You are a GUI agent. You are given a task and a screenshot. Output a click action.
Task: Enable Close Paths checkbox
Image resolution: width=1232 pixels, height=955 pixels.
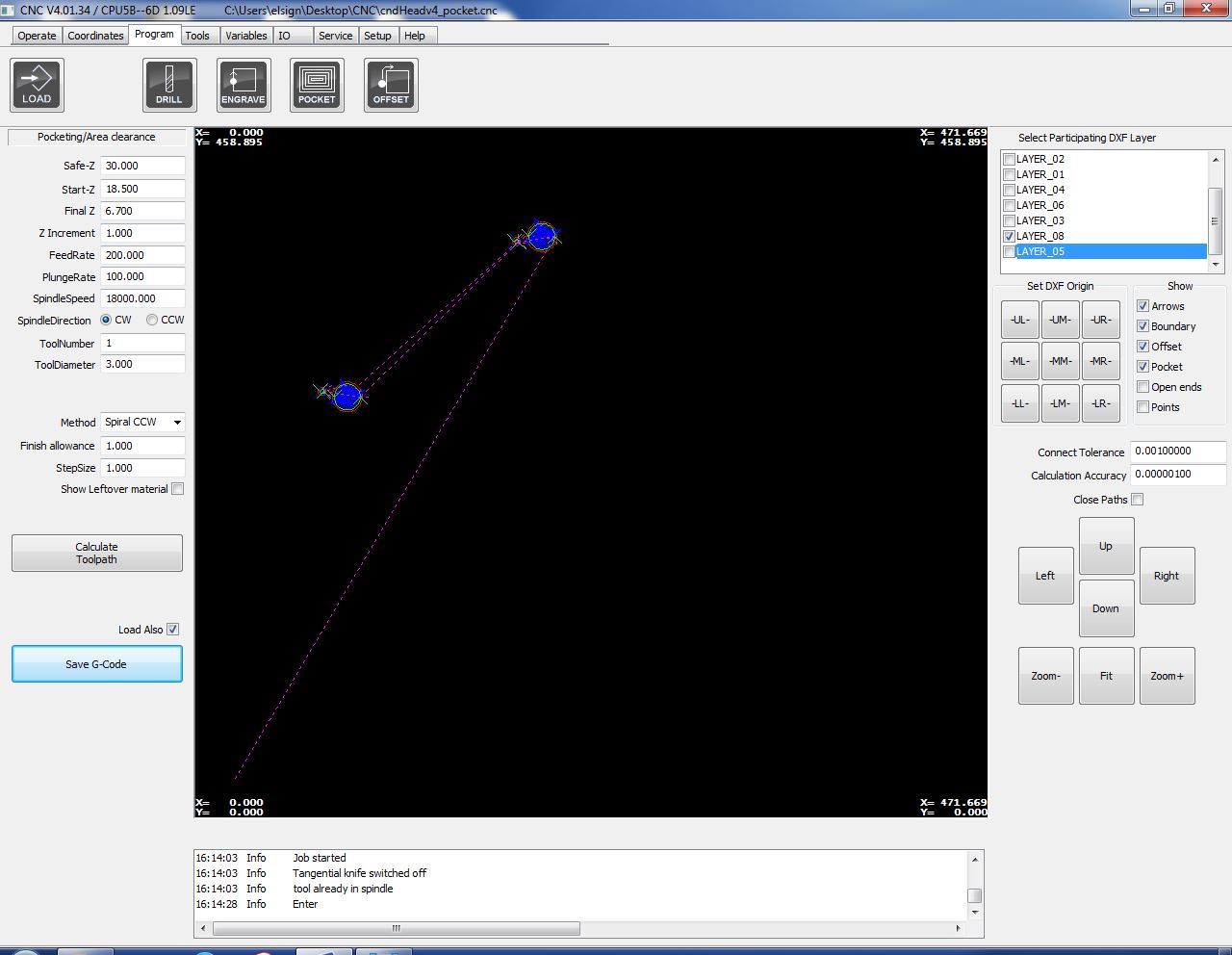click(x=1138, y=500)
